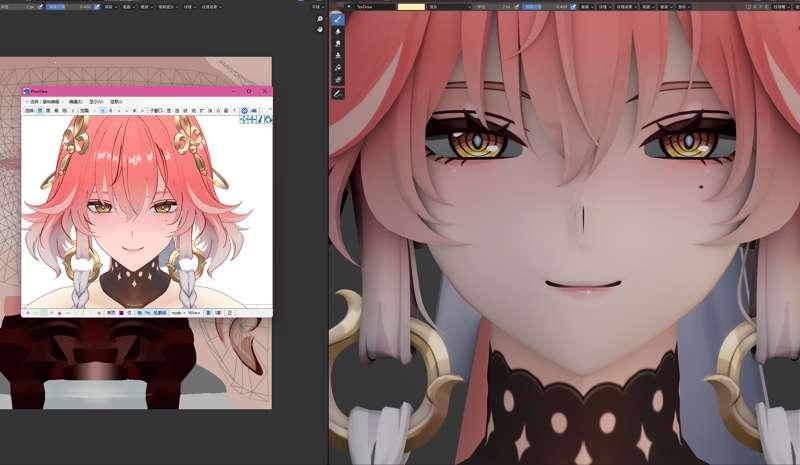
Task: Click the rotate icon in the PmxView corner
Action: click(x=268, y=120)
